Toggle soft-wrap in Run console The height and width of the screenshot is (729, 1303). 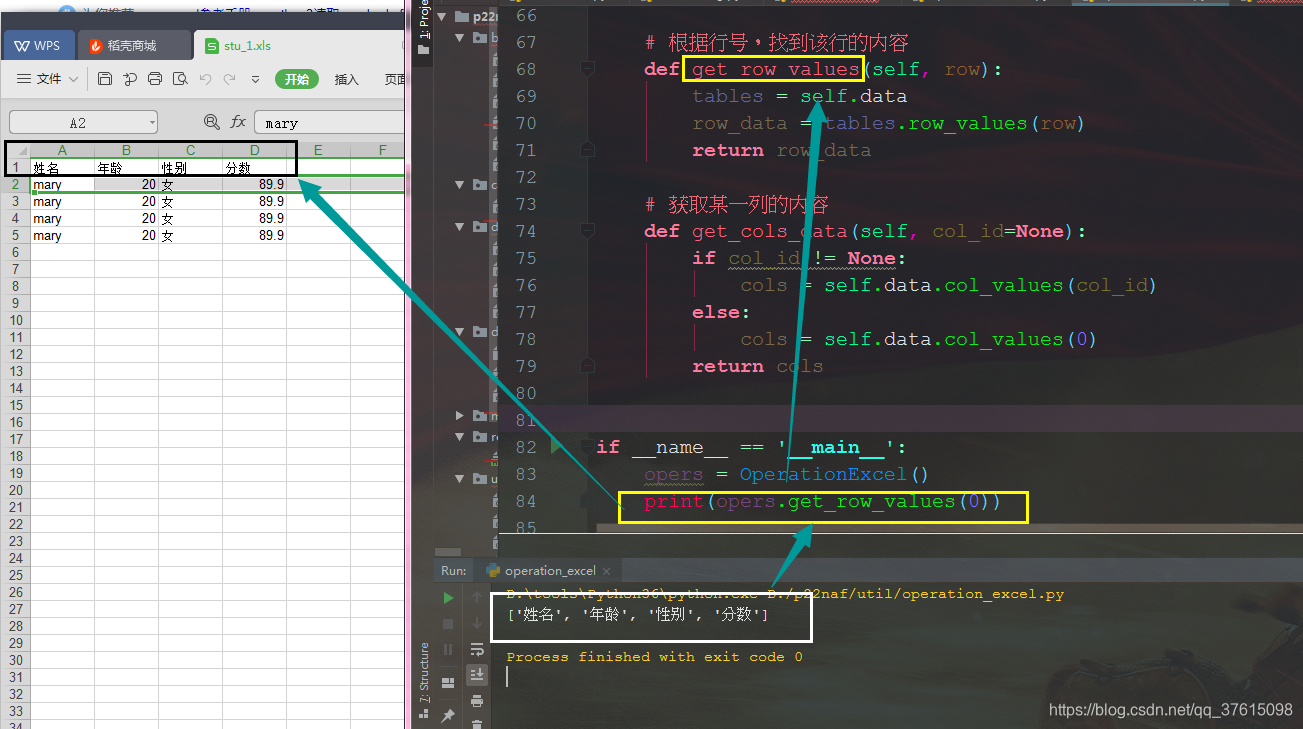coord(477,650)
